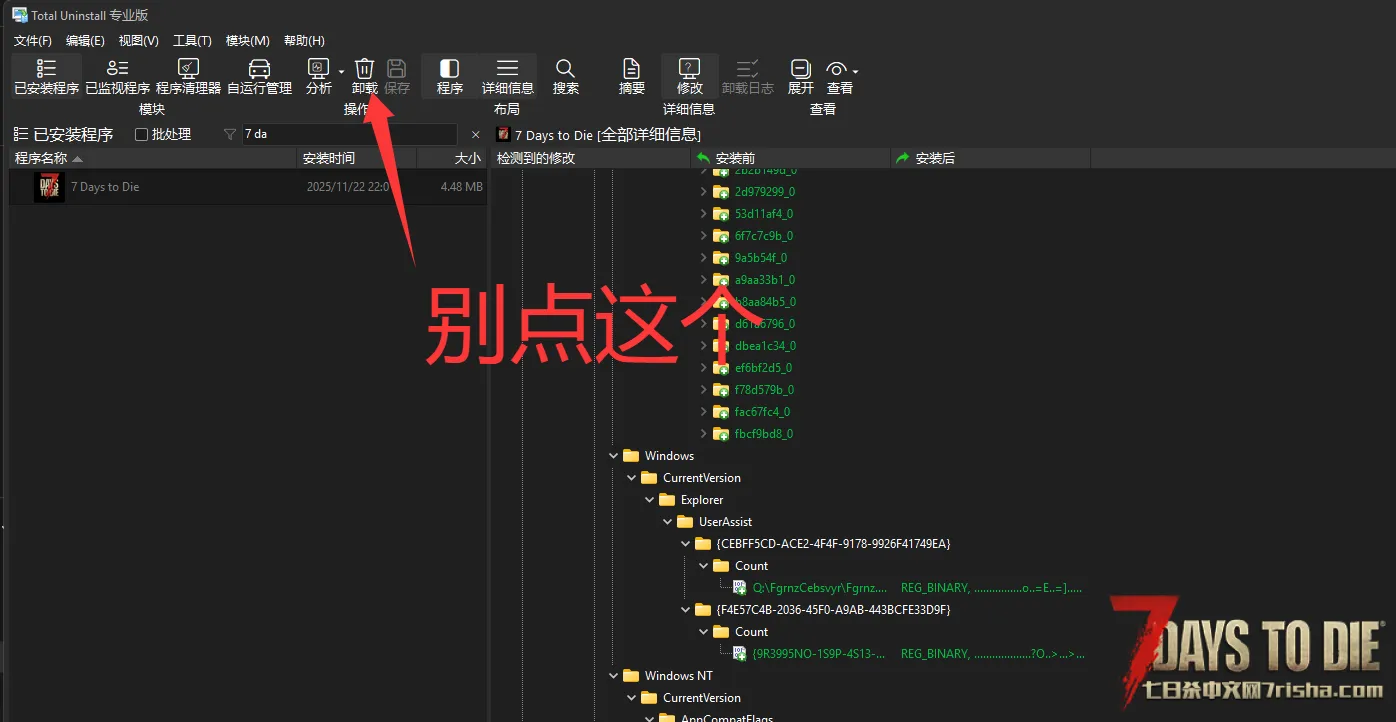Switch to 已监视程序 module
The image size is (1396, 722).
point(117,76)
